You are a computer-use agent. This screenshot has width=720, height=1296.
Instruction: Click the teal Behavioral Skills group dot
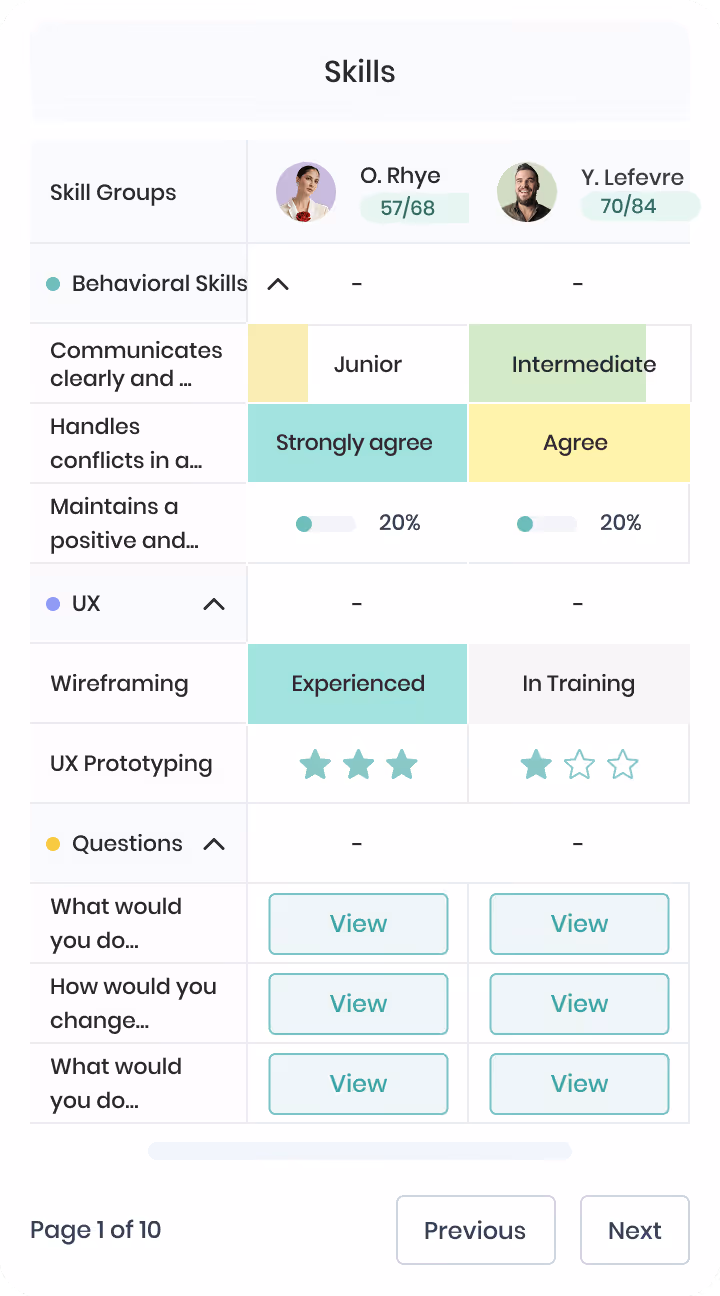click(x=54, y=284)
